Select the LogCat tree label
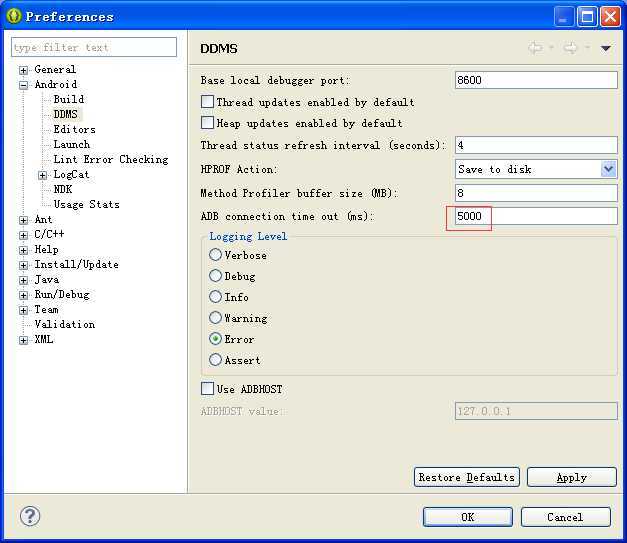The height and width of the screenshot is (543, 627). pyautogui.click(x=71, y=174)
